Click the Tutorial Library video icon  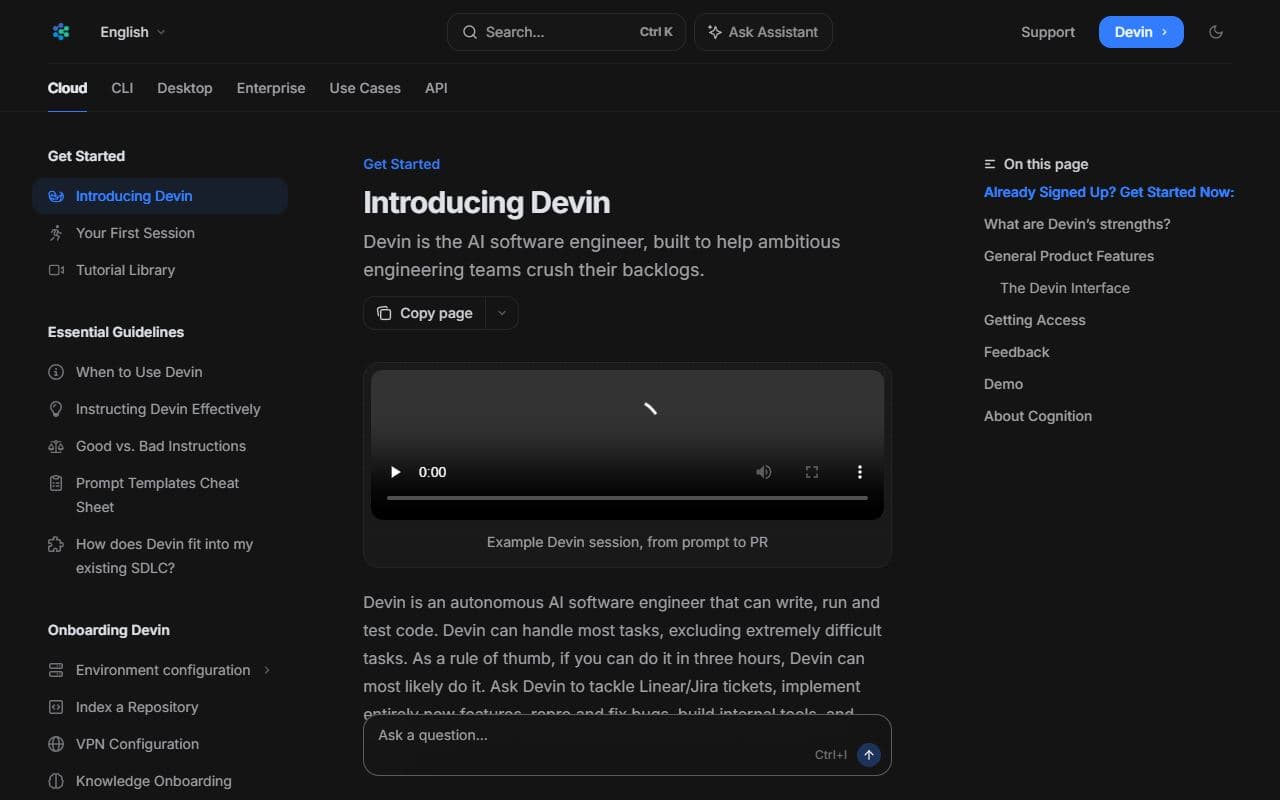56,270
